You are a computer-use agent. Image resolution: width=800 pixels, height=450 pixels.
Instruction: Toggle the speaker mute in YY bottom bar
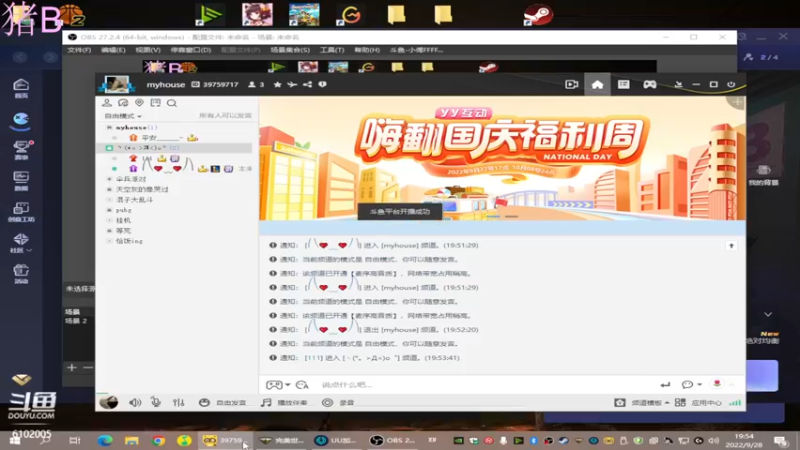[135, 403]
